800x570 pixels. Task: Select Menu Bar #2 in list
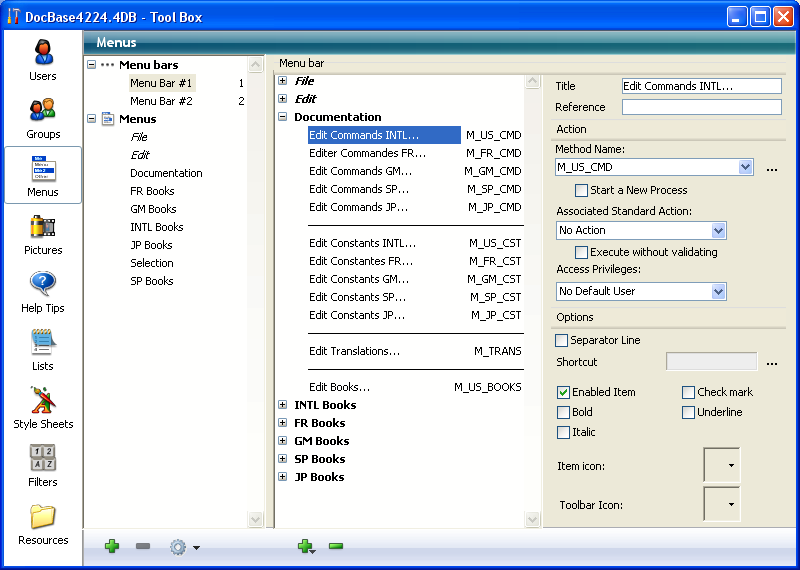tap(161, 101)
